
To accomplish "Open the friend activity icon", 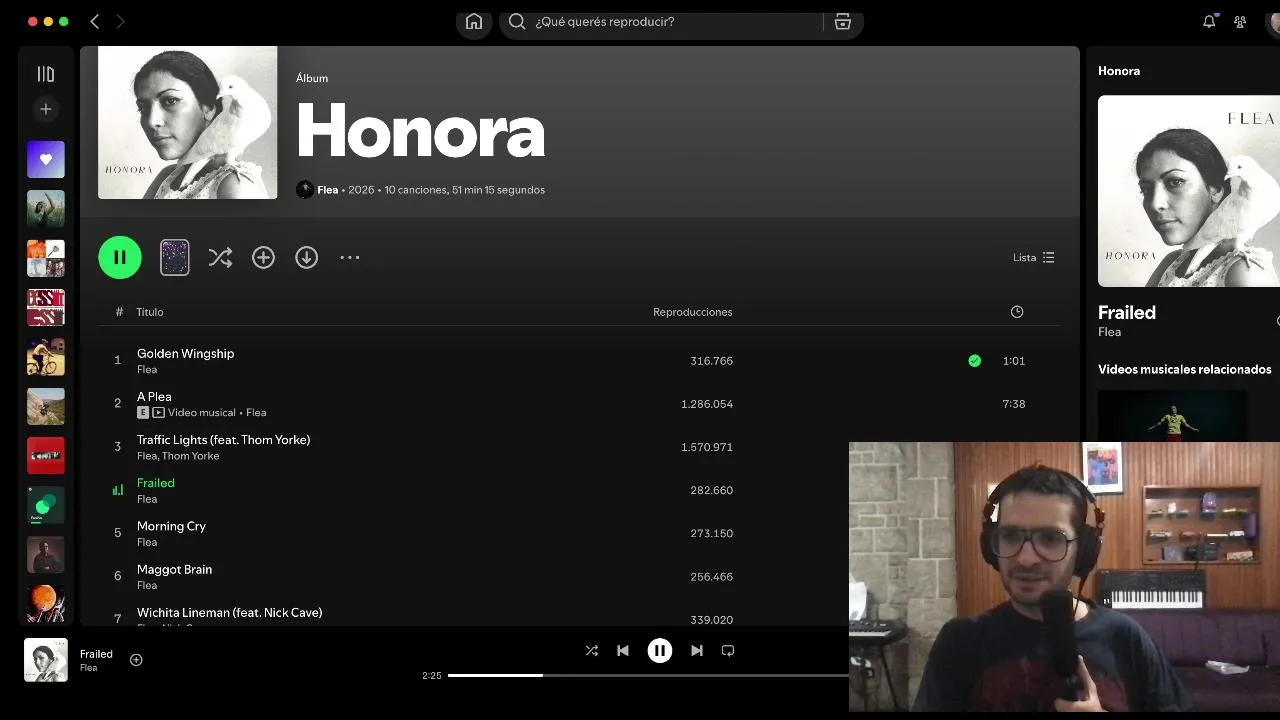I will tap(1240, 21).
